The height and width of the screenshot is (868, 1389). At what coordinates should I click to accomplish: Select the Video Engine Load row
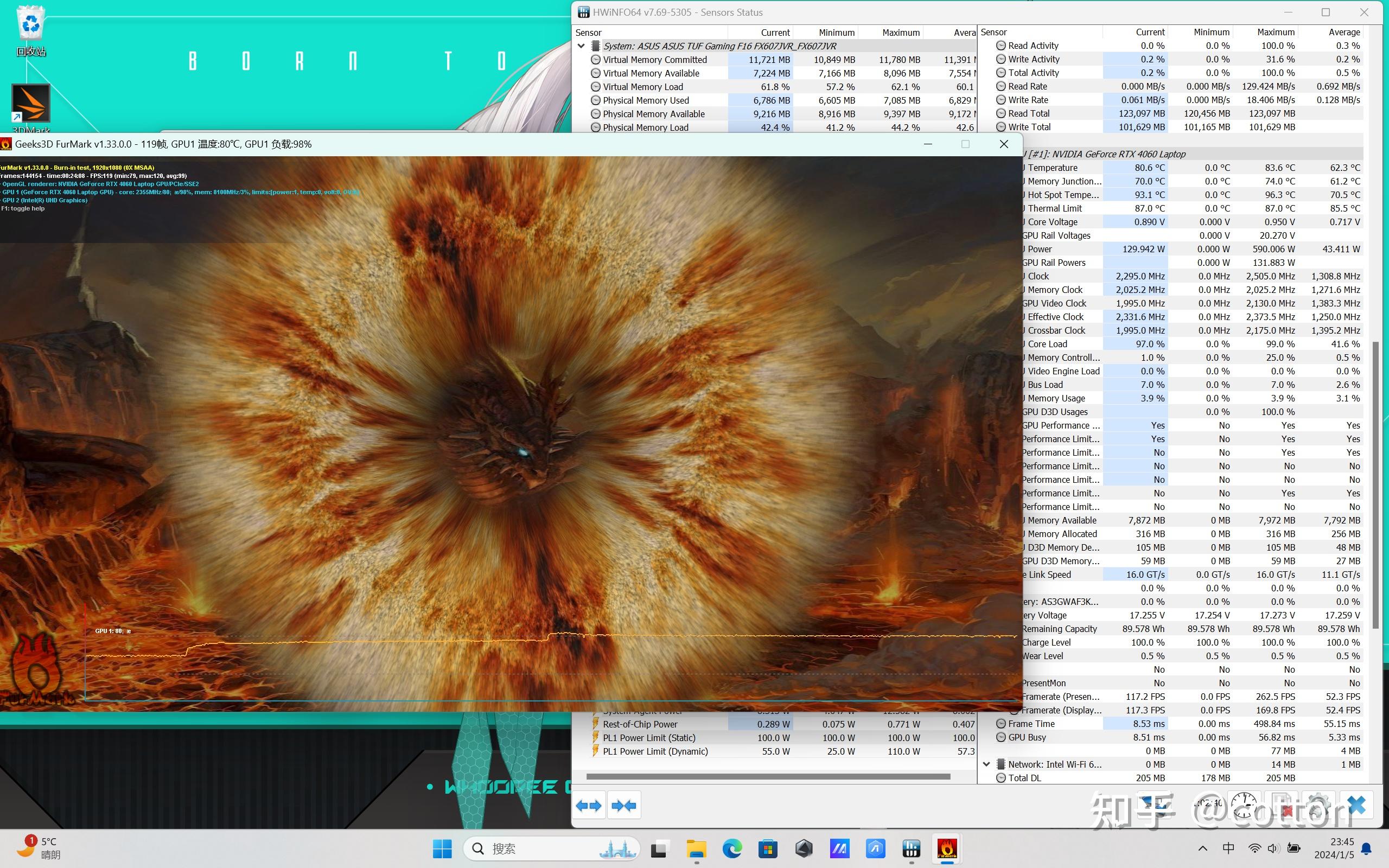pyautogui.click(x=1193, y=371)
